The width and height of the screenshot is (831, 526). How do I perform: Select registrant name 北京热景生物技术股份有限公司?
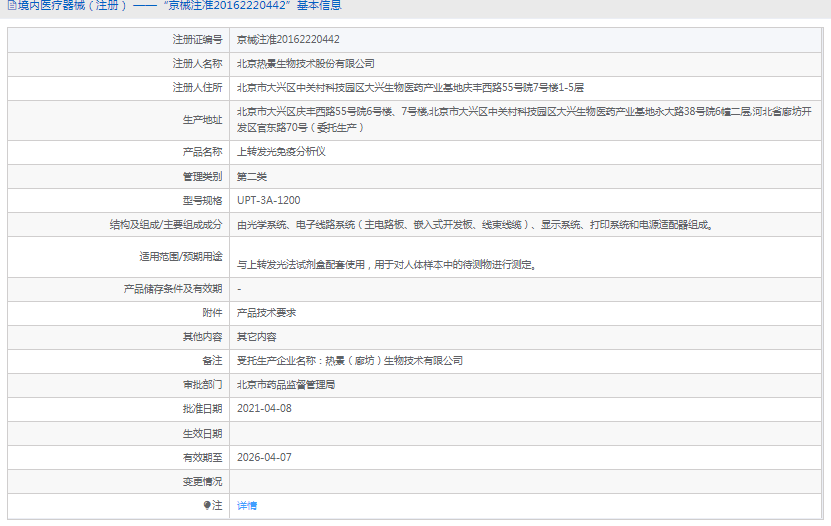[x=305, y=64]
